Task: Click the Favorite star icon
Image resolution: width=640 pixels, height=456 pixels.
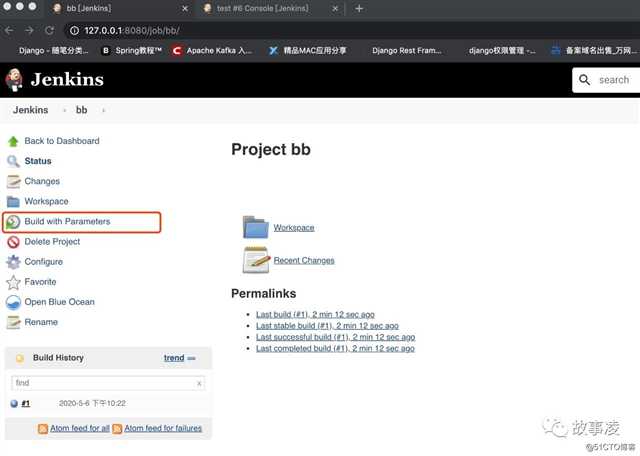Action: [13, 282]
